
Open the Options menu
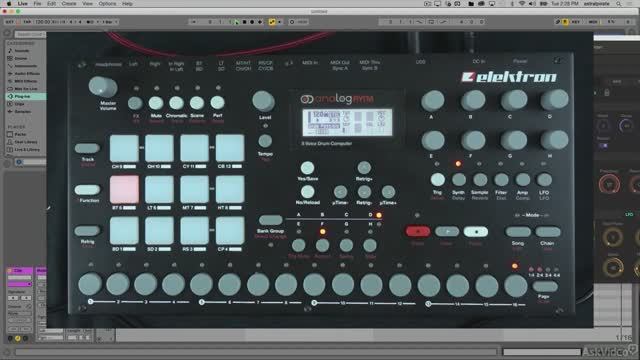(x=107, y=4)
